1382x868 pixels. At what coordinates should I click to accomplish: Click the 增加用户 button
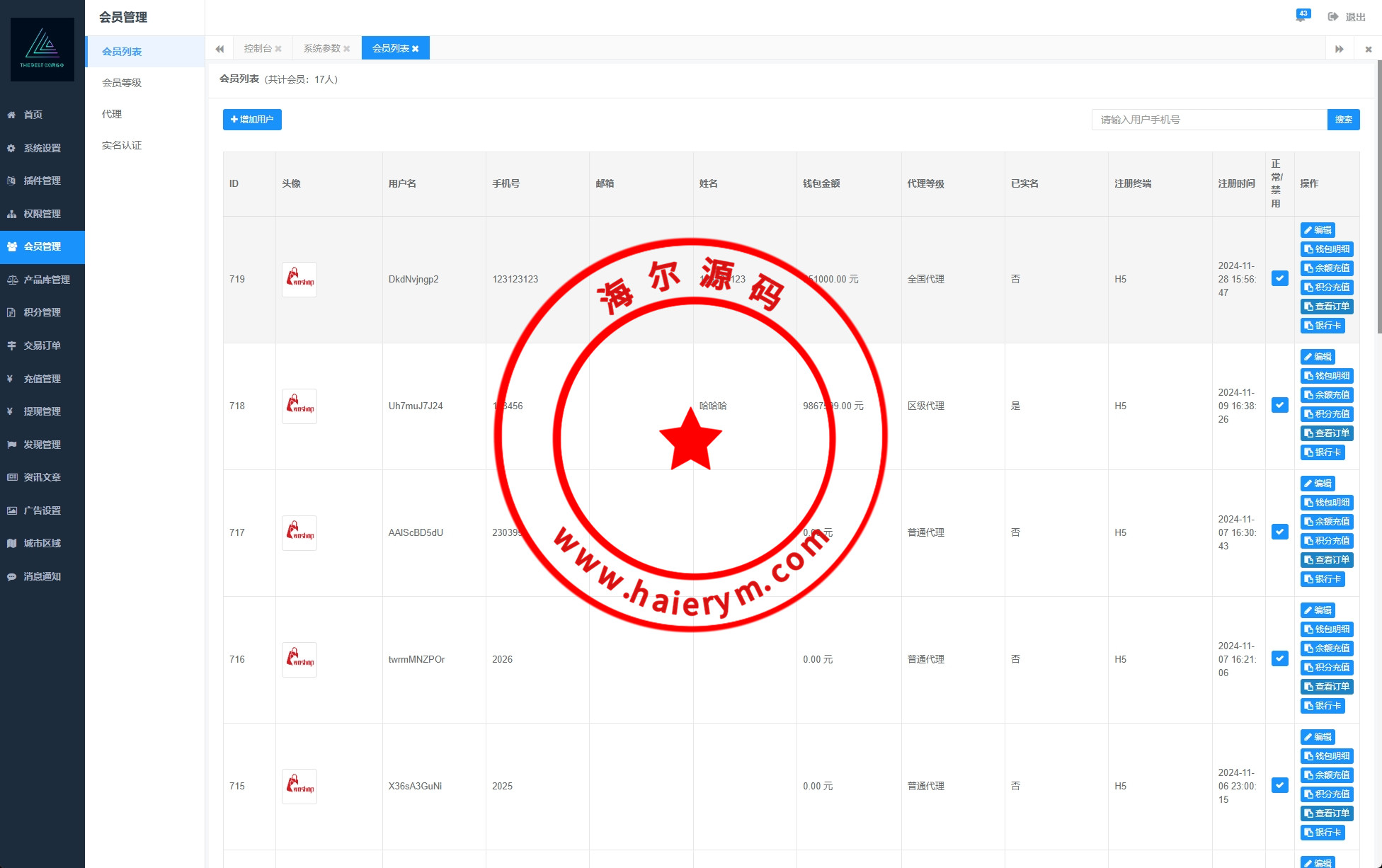[x=252, y=120]
